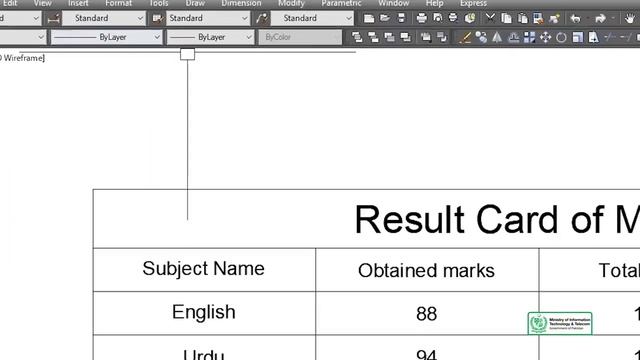This screenshot has width=640, height=360.
Task: Open the Block Editor icon
Action: click(x=554, y=18)
